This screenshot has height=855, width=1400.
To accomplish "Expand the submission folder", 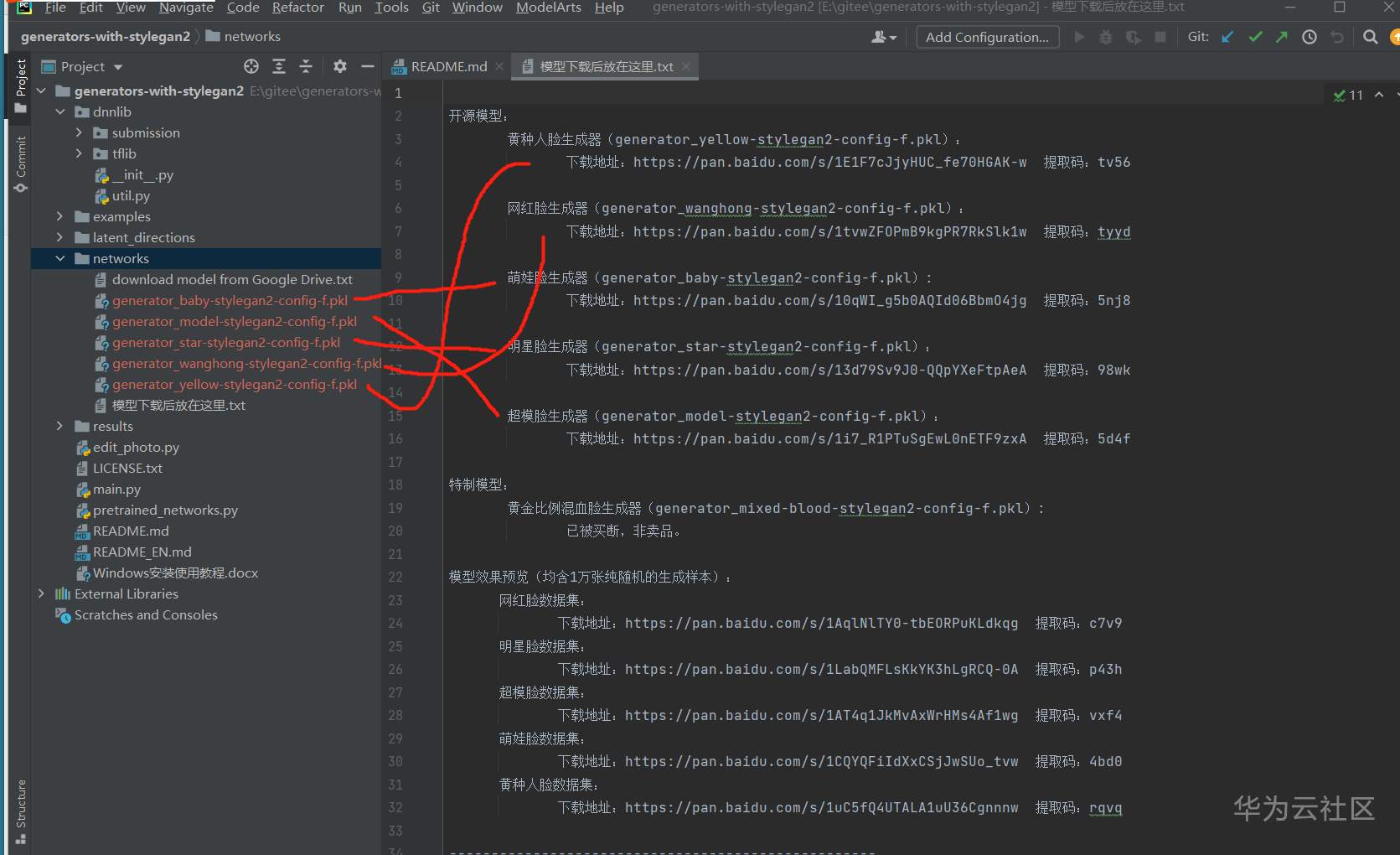I will tap(79, 132).
